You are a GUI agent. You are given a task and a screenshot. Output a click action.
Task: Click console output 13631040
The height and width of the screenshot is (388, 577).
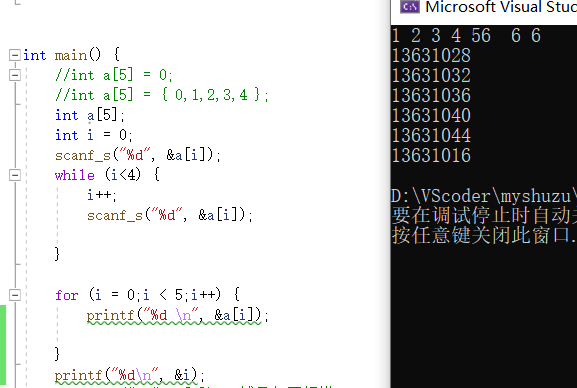click(x=431, y=116)
